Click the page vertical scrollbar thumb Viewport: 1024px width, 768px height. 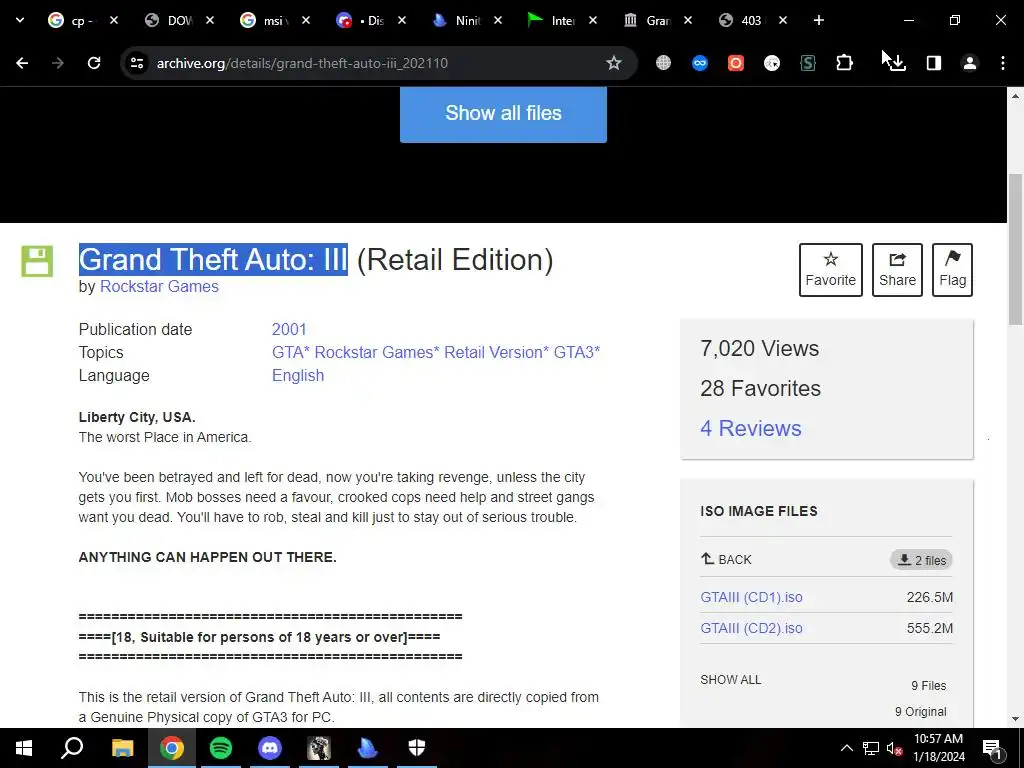(1016, 249)
